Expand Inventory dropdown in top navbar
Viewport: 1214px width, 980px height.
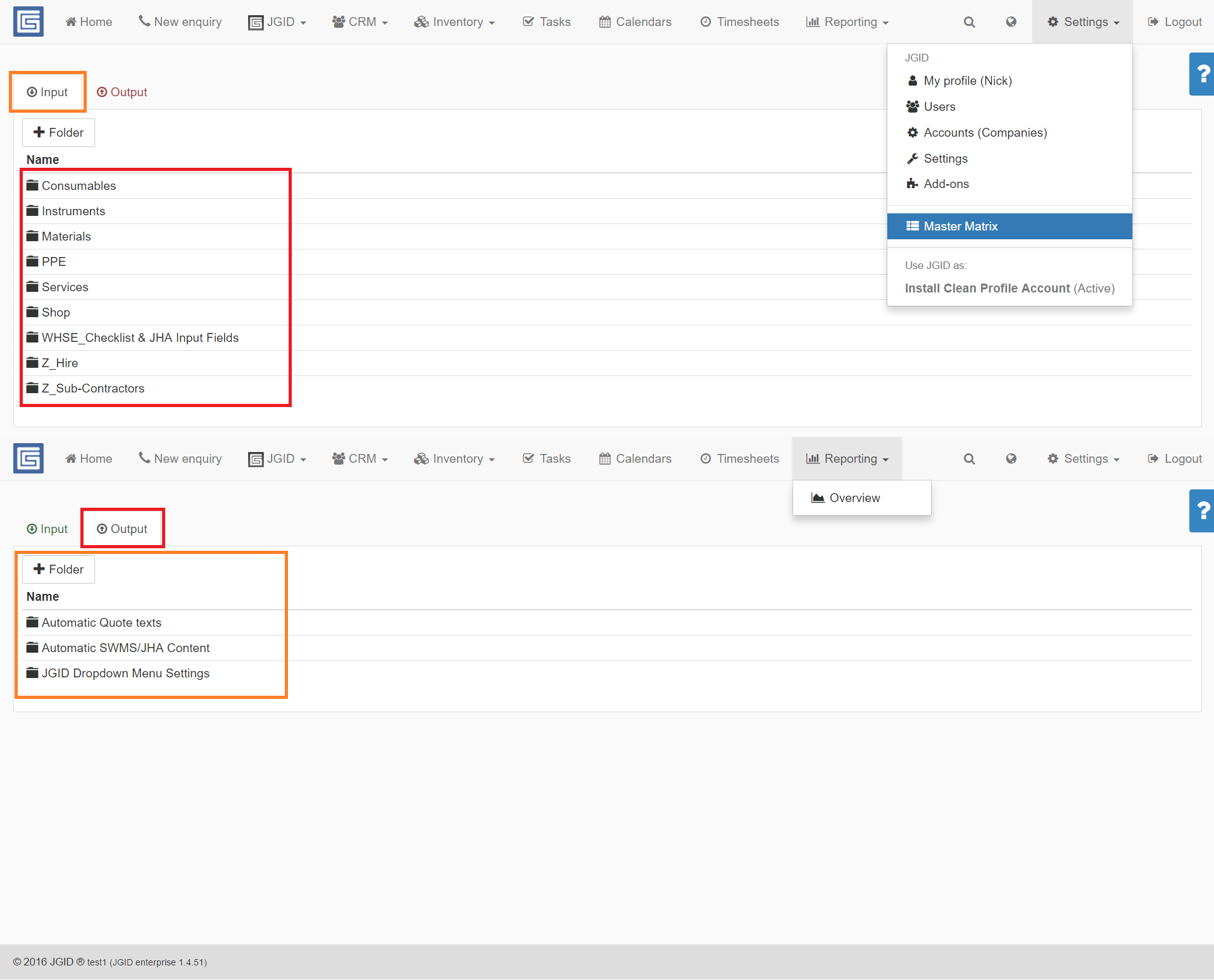click(x=454, y=22)
